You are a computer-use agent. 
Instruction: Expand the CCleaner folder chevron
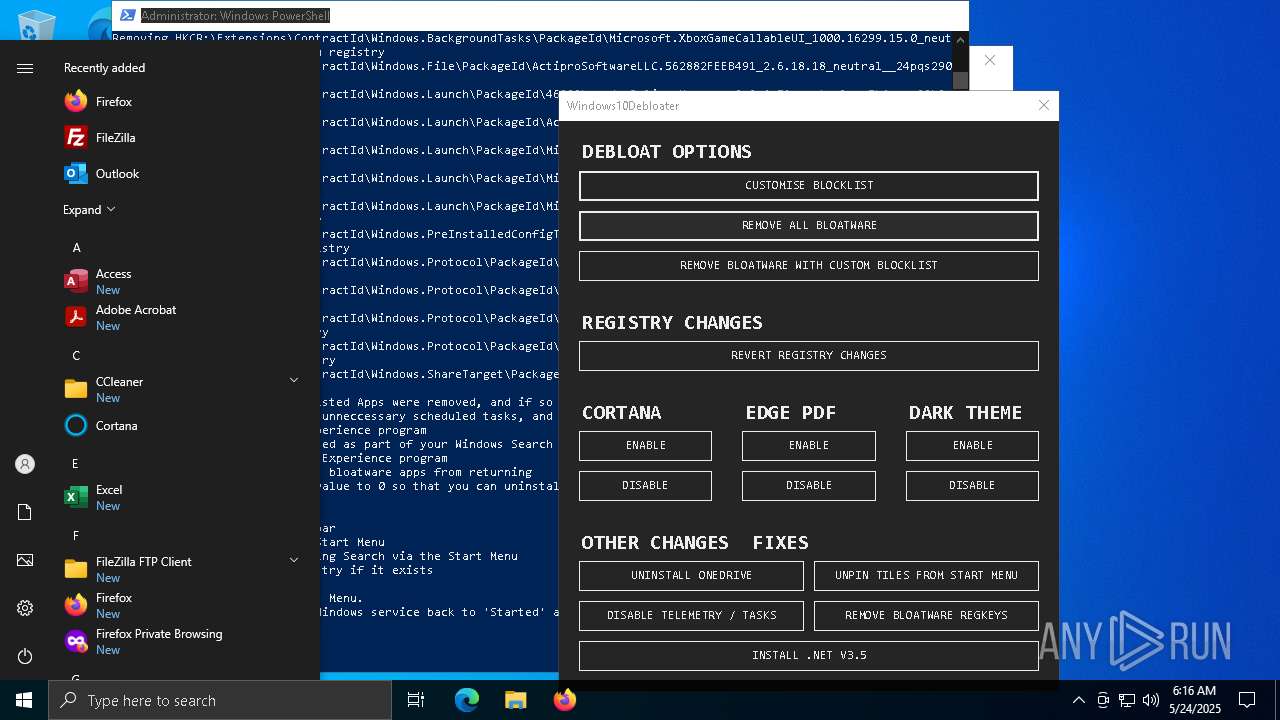tap(294, 380)
